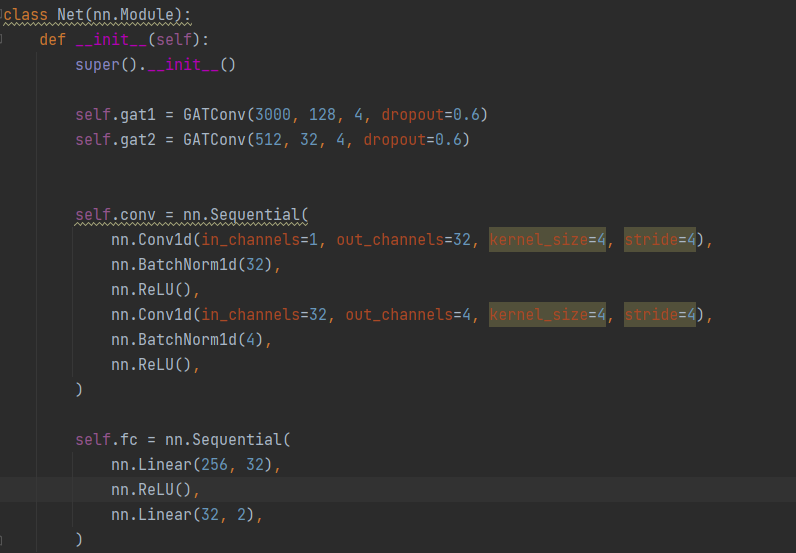Click highlighted "stride=4" in first Conv1d
796x553 pixels.
(x=660, y=240)
